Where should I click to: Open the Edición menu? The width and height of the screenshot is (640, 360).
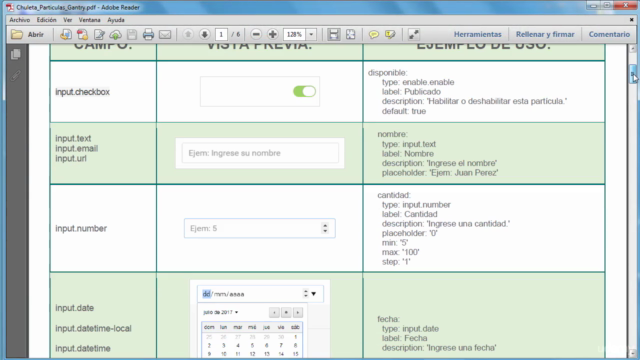(47, 20)
